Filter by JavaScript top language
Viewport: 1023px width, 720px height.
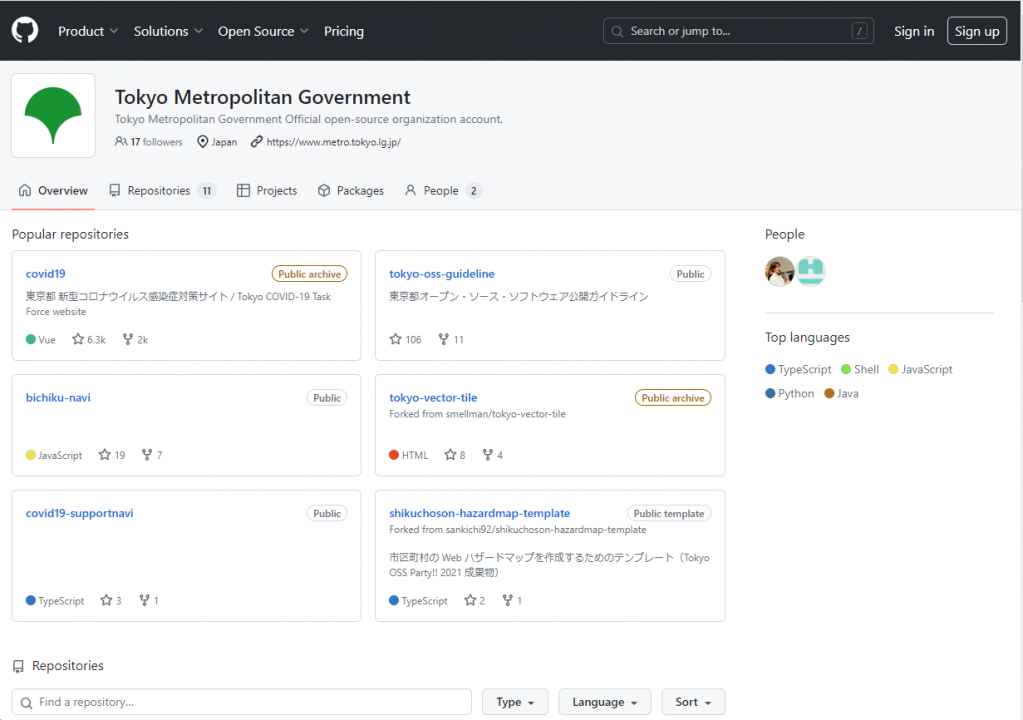(921, 369)
